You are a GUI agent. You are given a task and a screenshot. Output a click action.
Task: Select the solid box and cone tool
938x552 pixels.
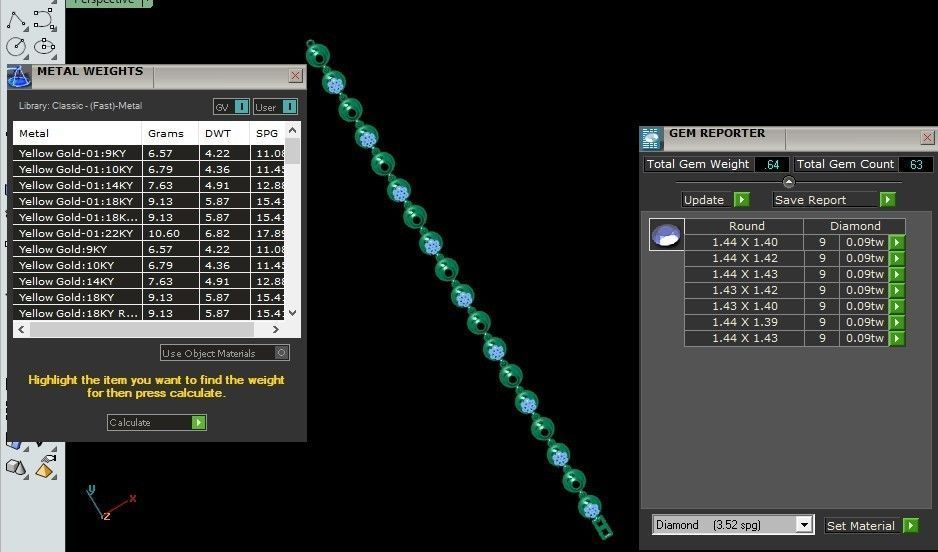tap(16, 467)
